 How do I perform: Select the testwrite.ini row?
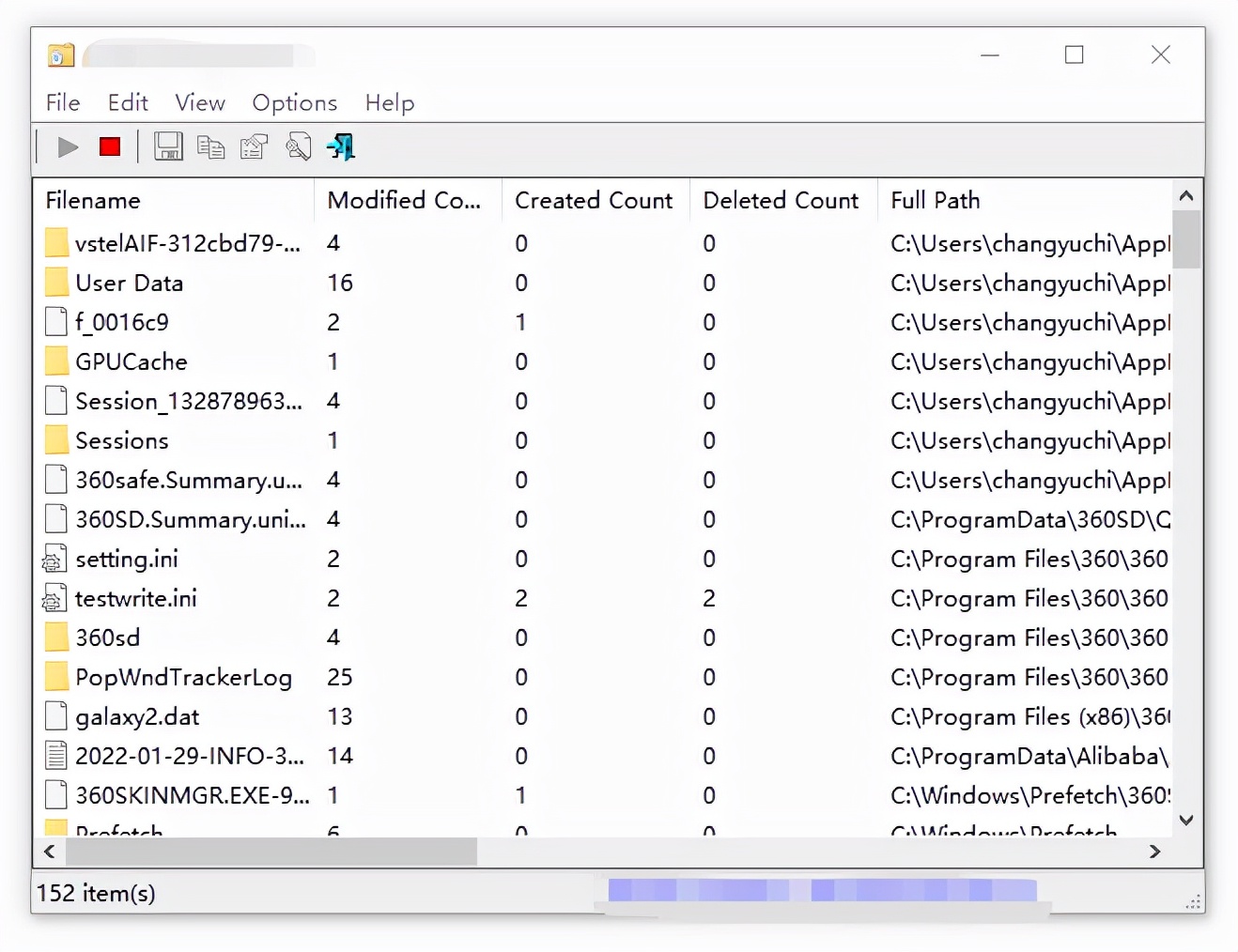(136, 598)
